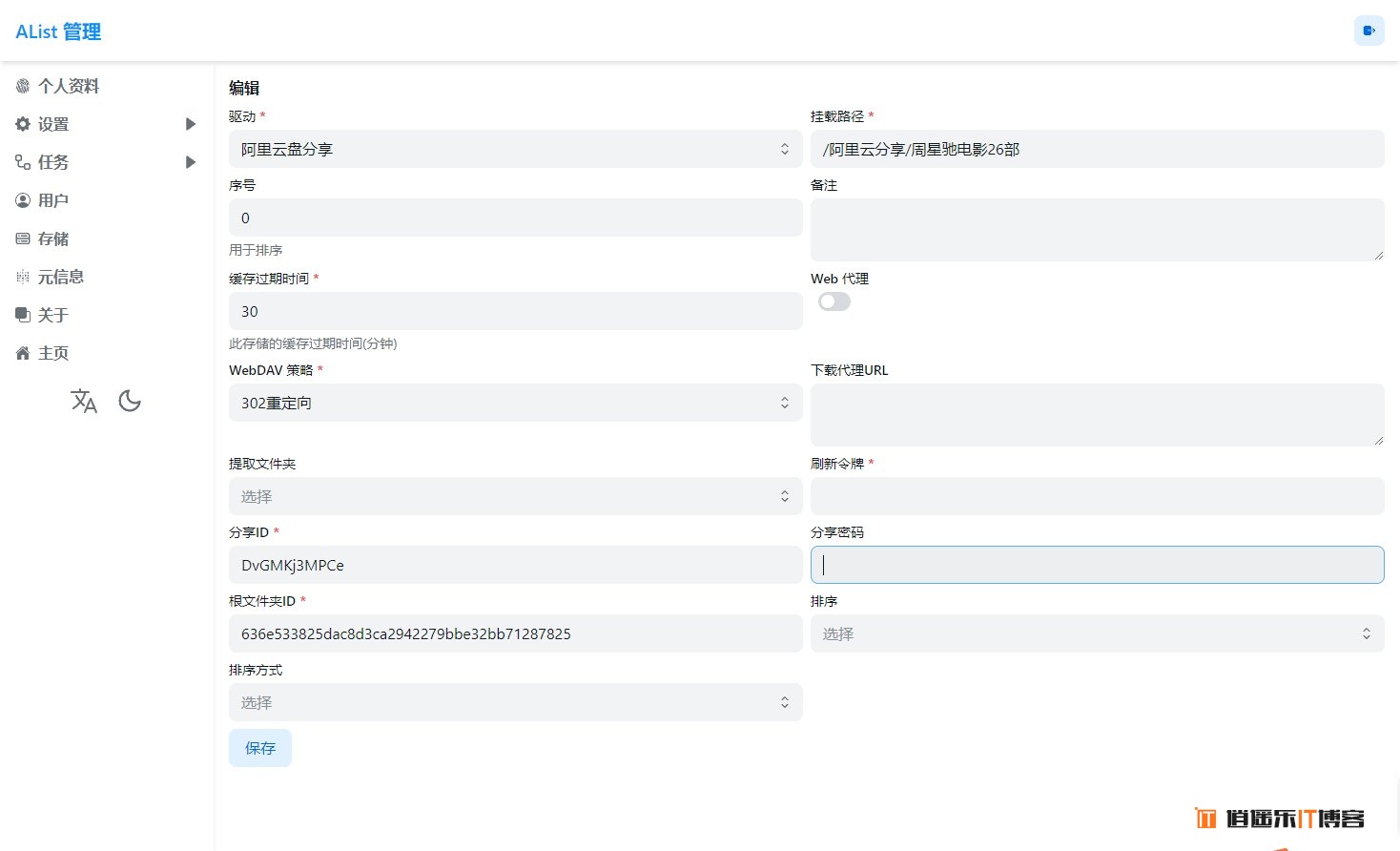Focus the 分享密码 input field
The image size is (1400, 851).
point(1098,565)
